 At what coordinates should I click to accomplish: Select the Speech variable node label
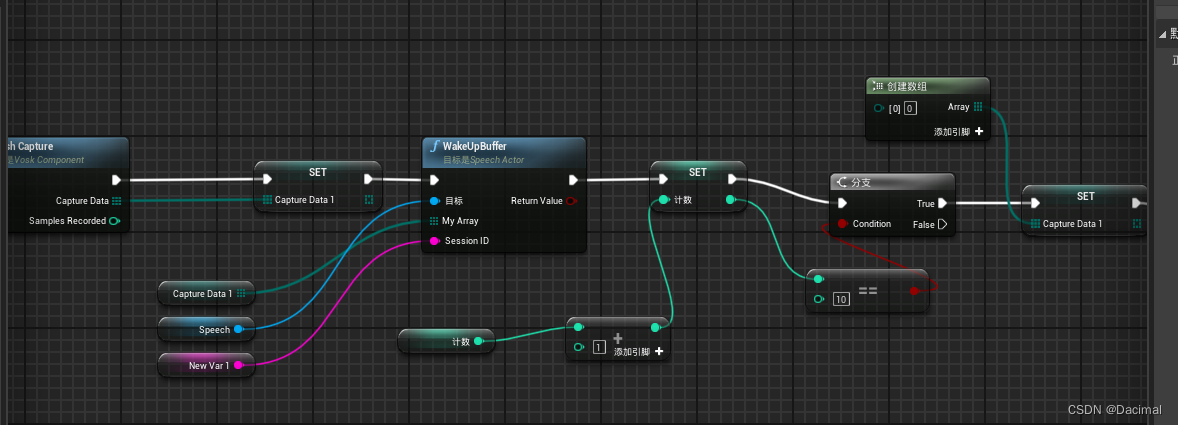coord(214,330)
